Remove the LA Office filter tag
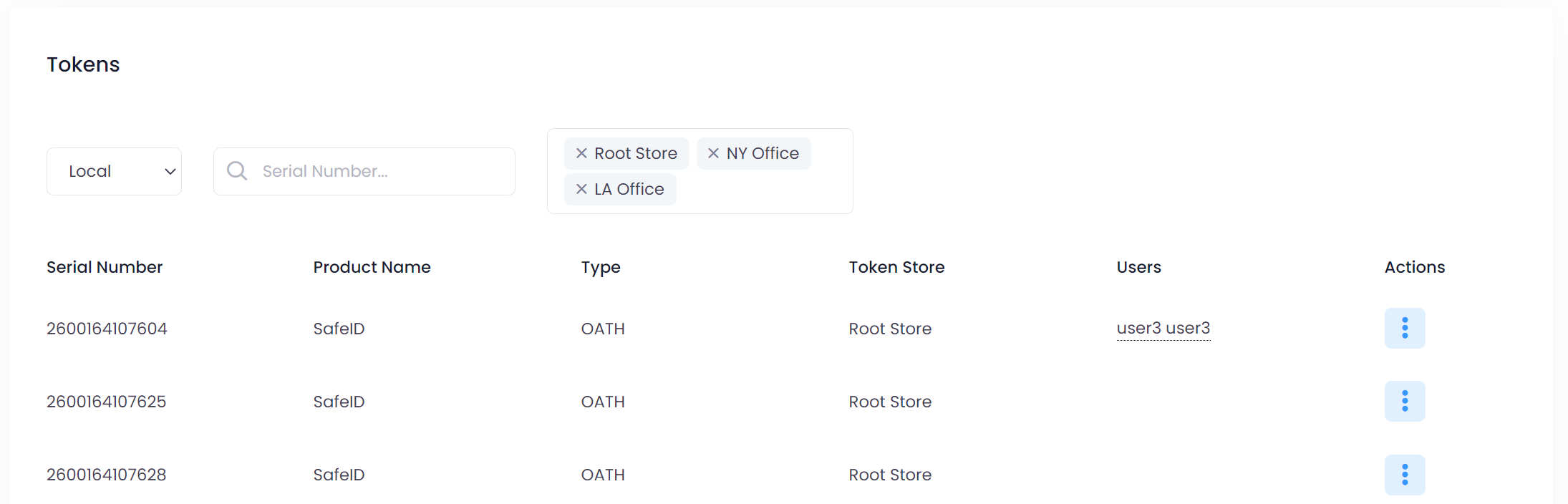 click(x=581, y=189)
